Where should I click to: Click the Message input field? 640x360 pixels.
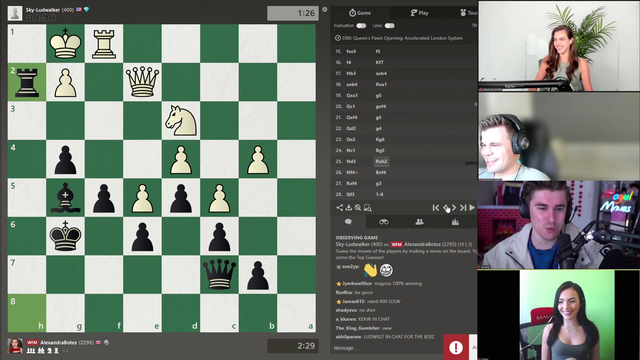point(387,348)
